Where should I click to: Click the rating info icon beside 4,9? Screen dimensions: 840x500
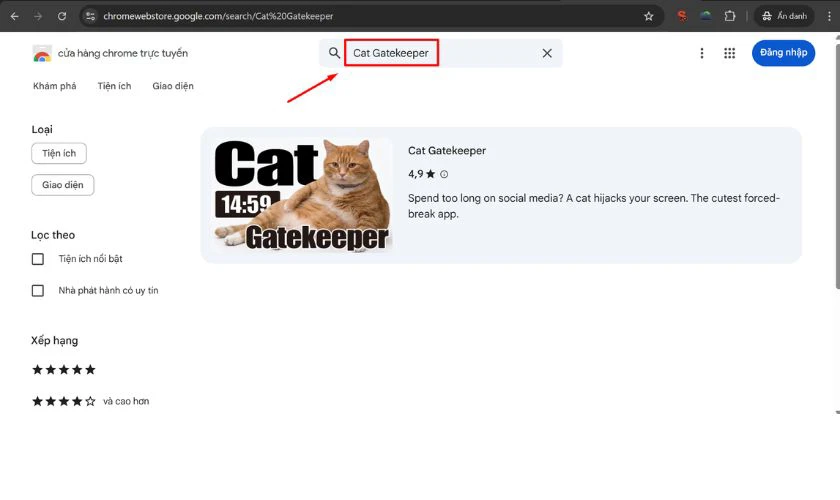click(x=444, y=174)
